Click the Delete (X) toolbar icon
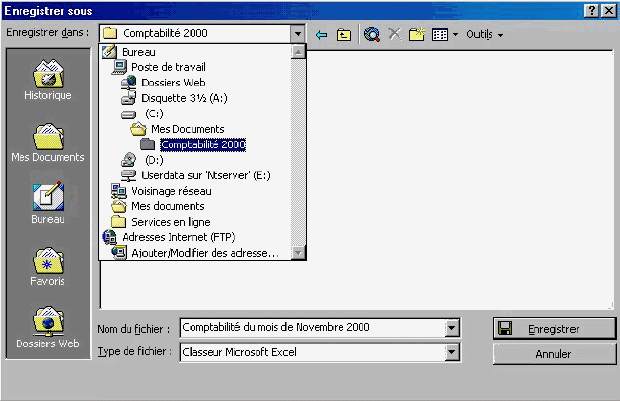The width and height of the screenshot is (620, 401). [x=394, y=34]
